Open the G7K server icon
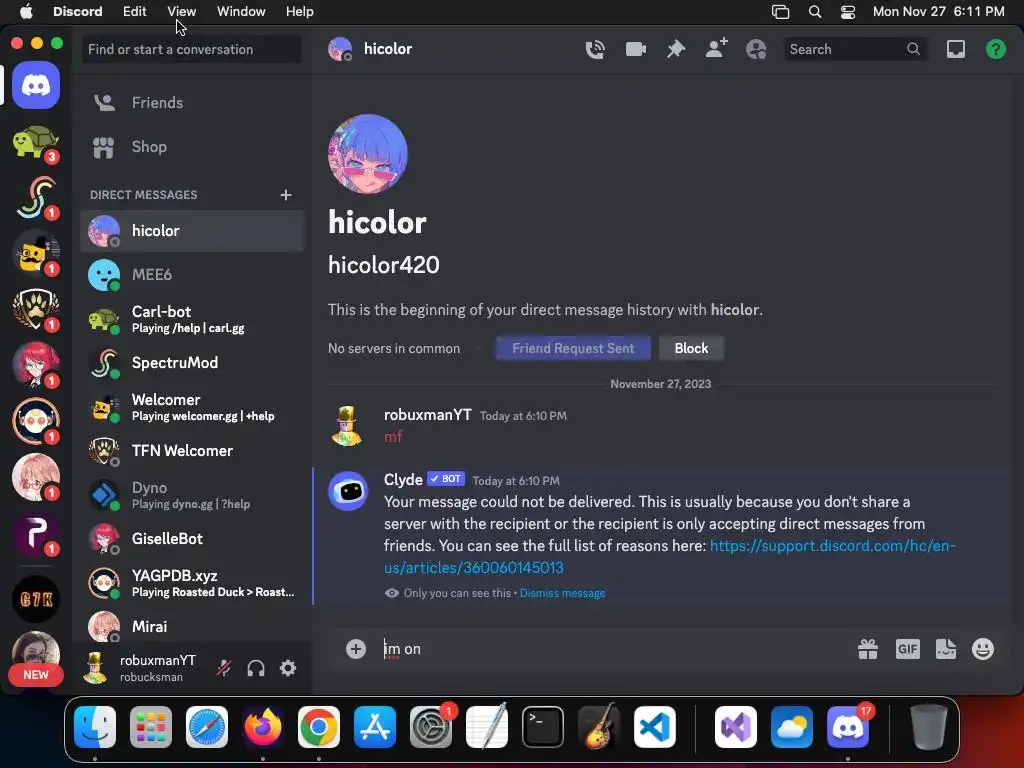The image size is (1024, 768). point(36,598)
